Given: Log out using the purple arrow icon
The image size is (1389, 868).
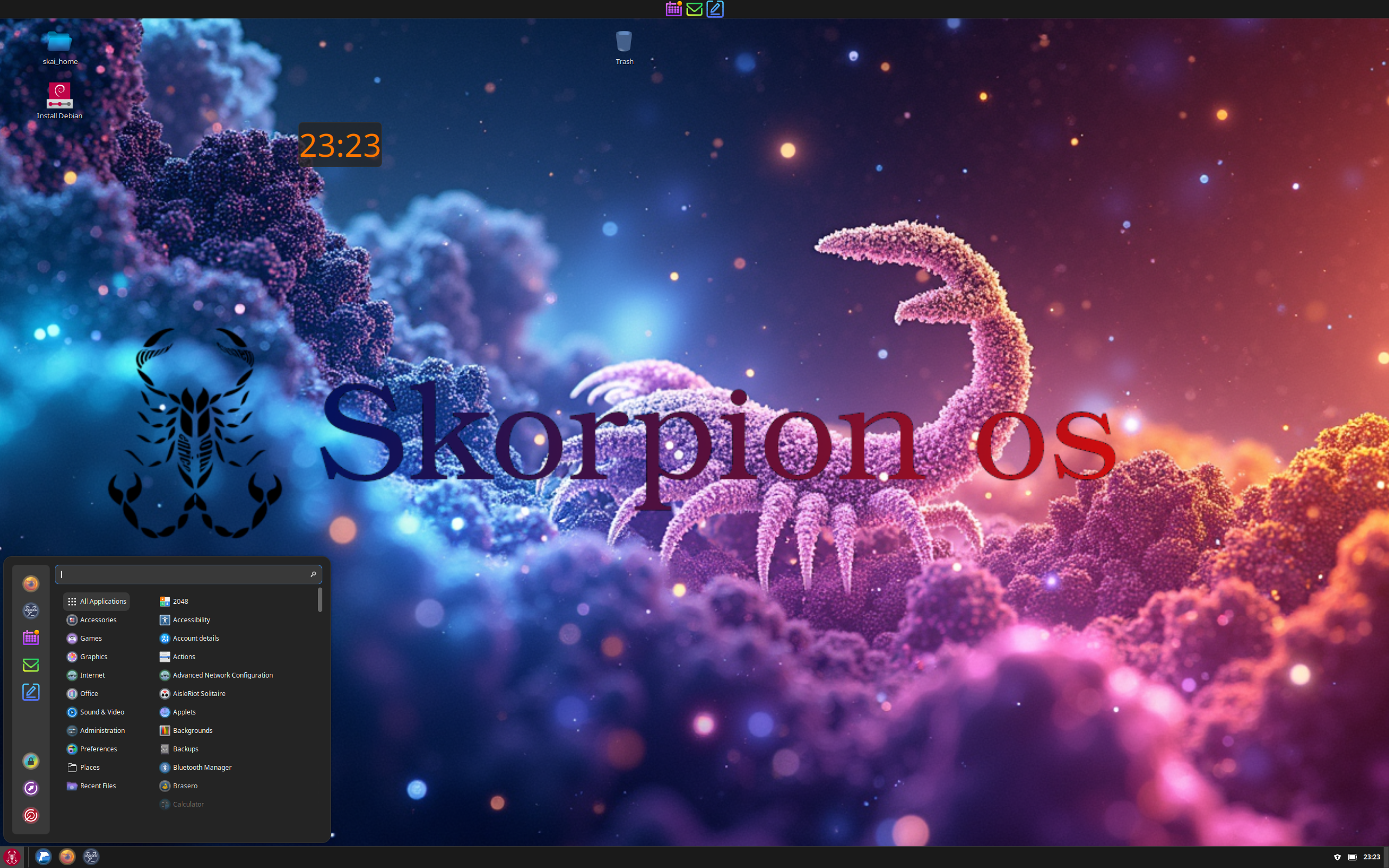Looking at the screenshot, I should tap(31, 788).
